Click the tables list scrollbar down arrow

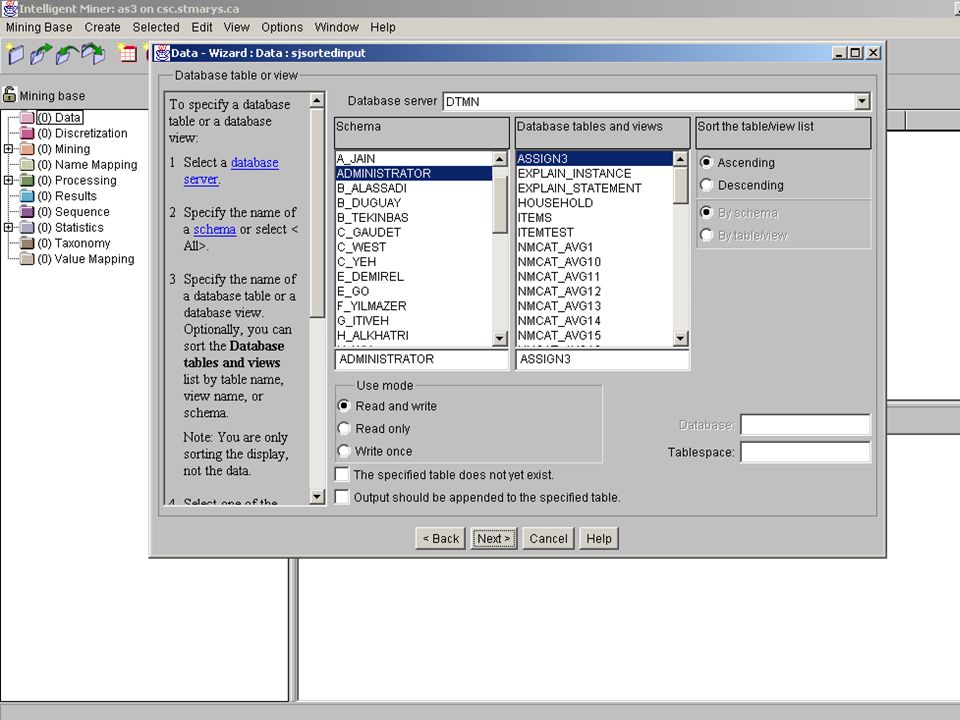(680, 338)
